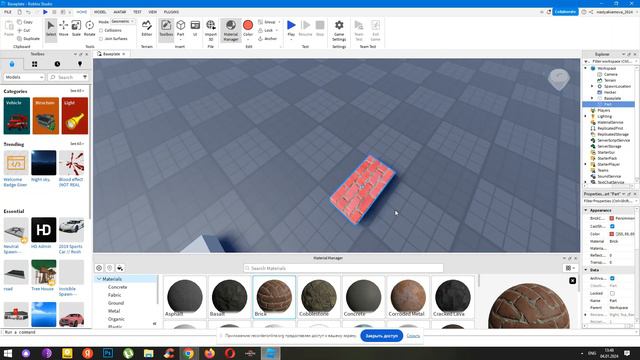Viewport: 640px width, 360px height.
Task: Open the Terrain Editor
Action: pos(147,28)
